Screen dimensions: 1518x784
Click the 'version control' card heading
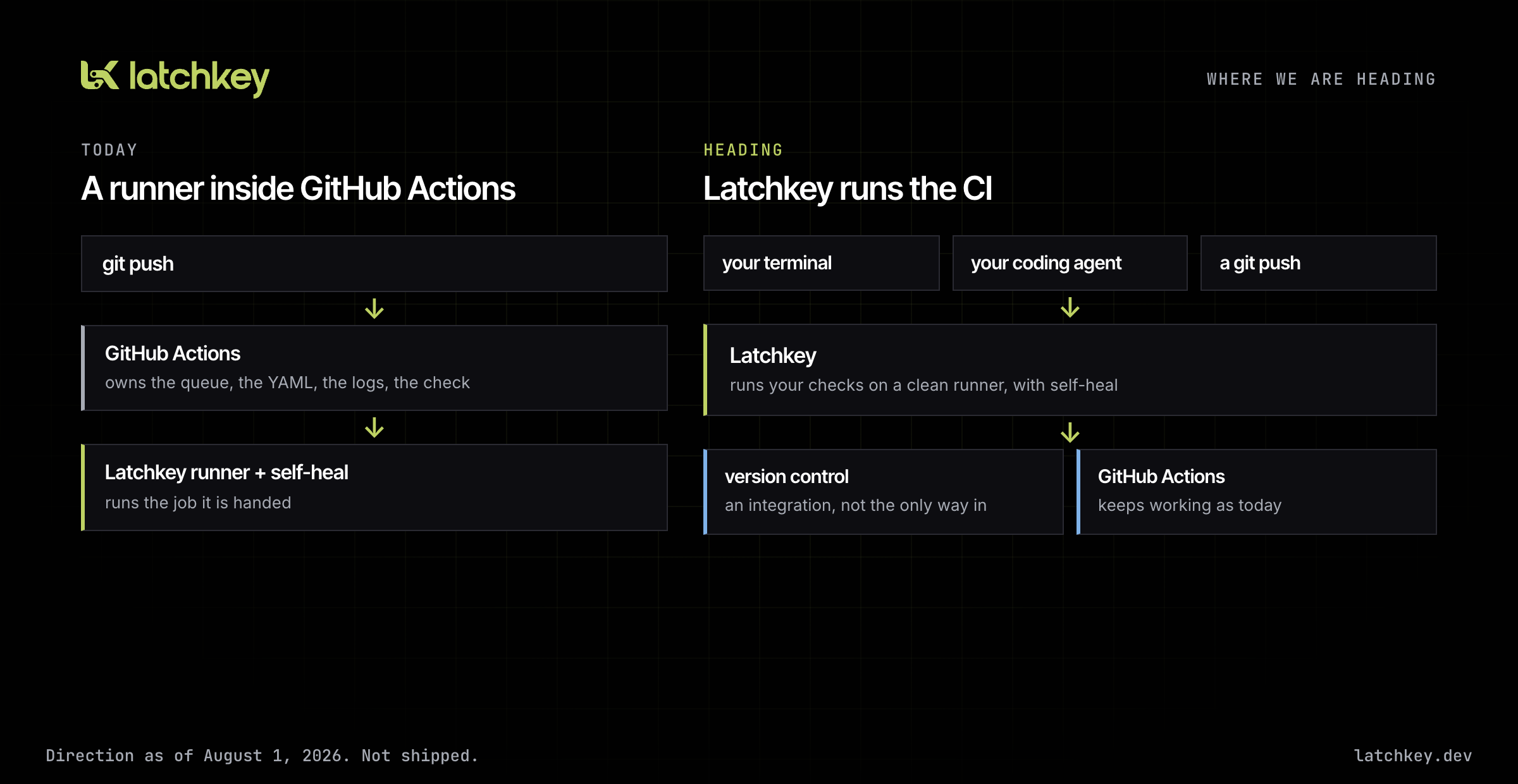(x=786, y=476)
